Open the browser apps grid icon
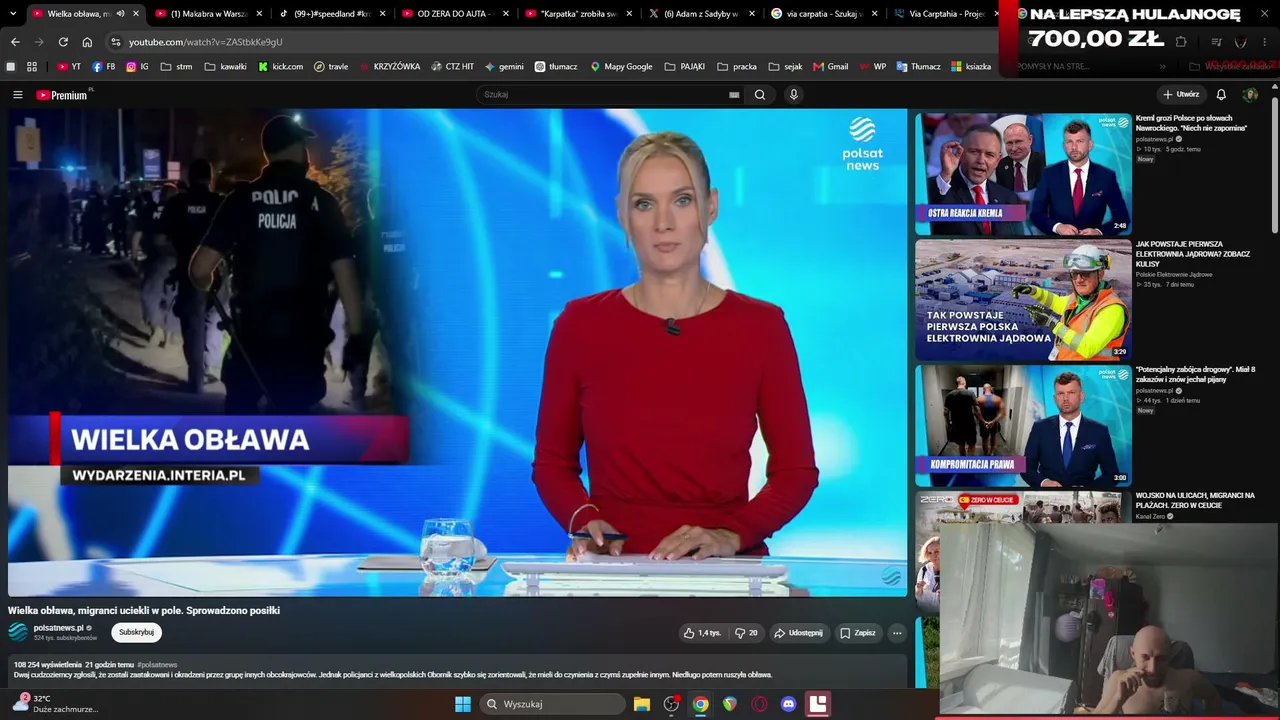 pos(32,67)
